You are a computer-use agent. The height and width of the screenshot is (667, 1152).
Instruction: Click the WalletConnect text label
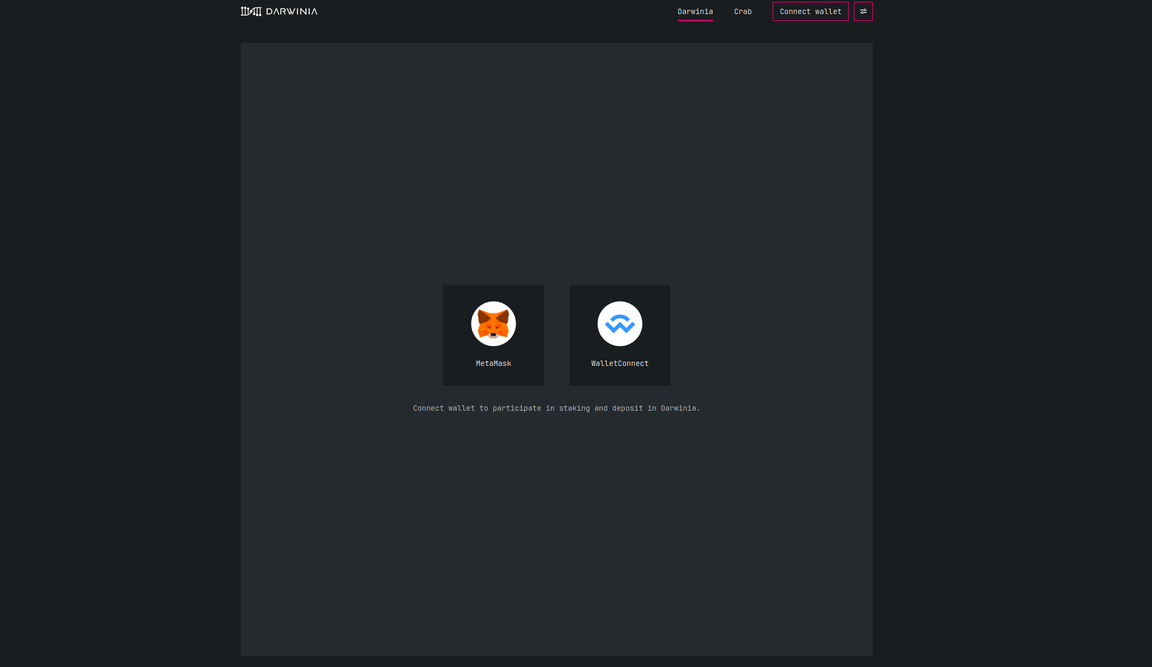click(620, 364)
